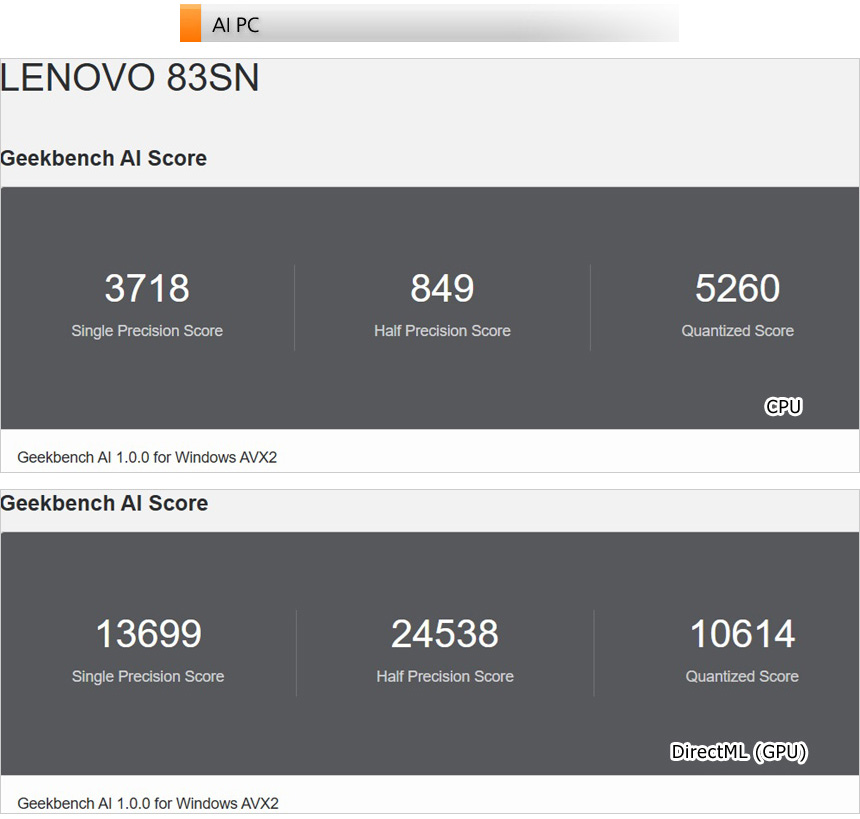Click the 849 half precision score

442,288
